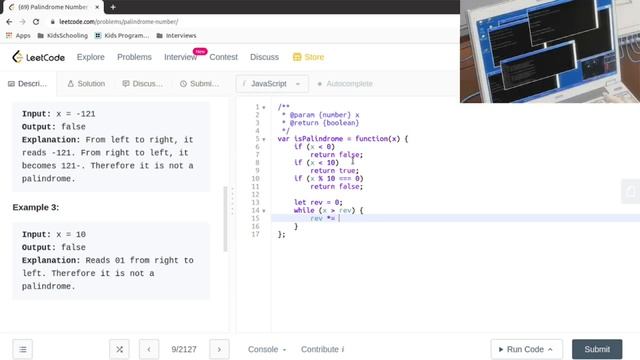
Task: Switch to the Submissions tab
Action: (x=200, y=84)
